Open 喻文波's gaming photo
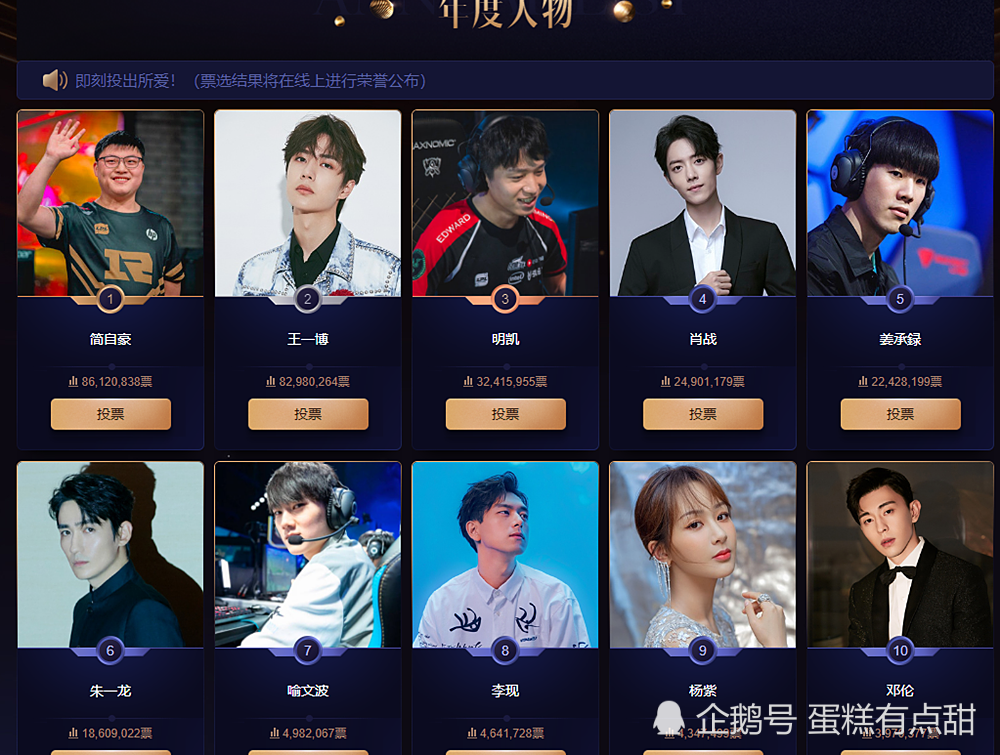This screenshot has height=755, width=1000. 308,555
